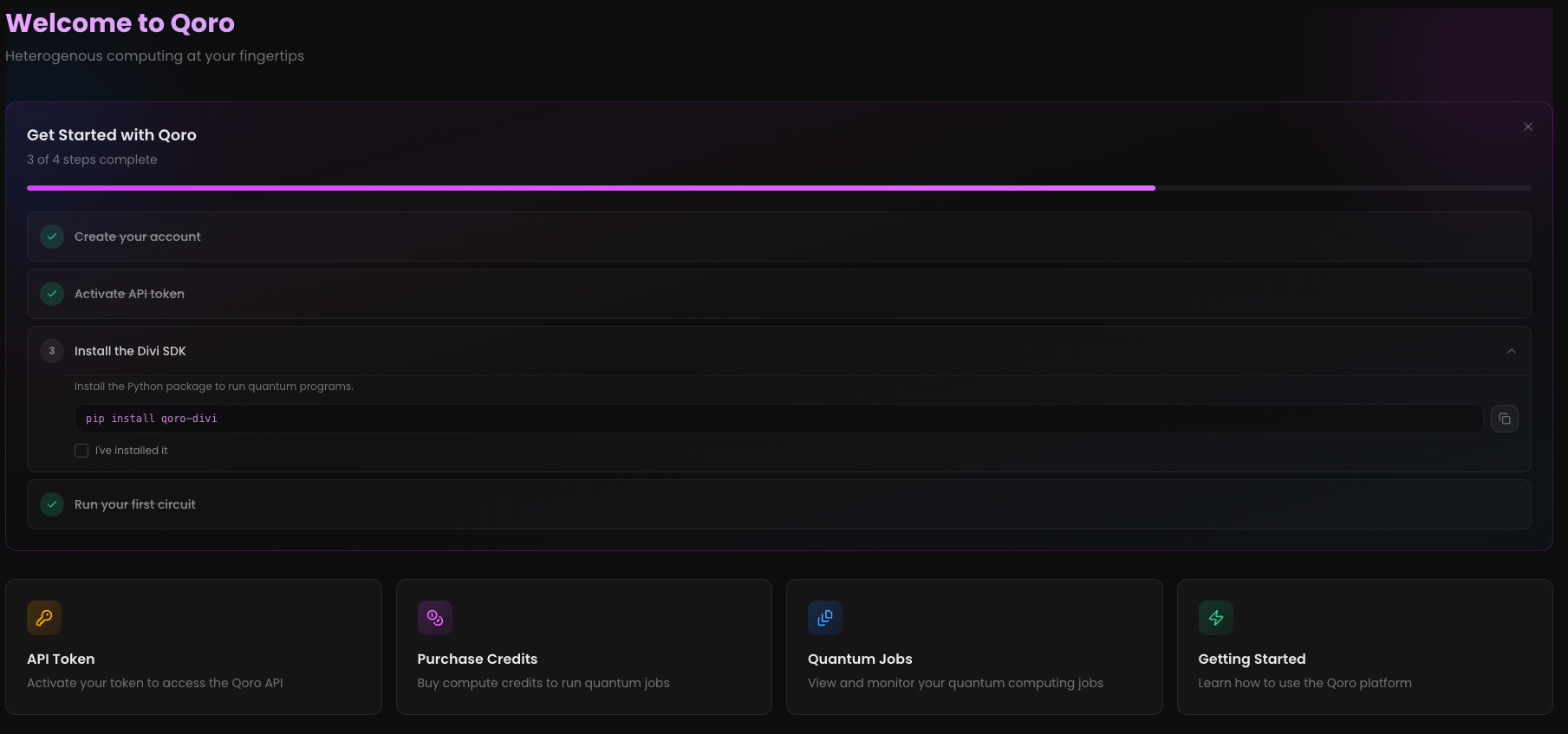1568x734 pixels.
Task: Click "Install the Python package to run quantum programs."
Action: tap(214, 386)
